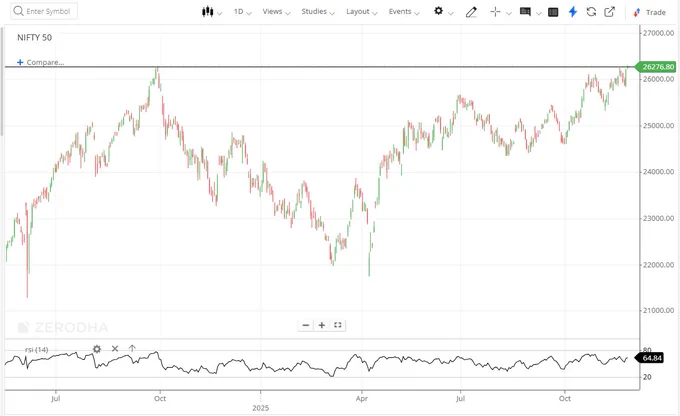Click the black table-view square icon

[553, 12]
